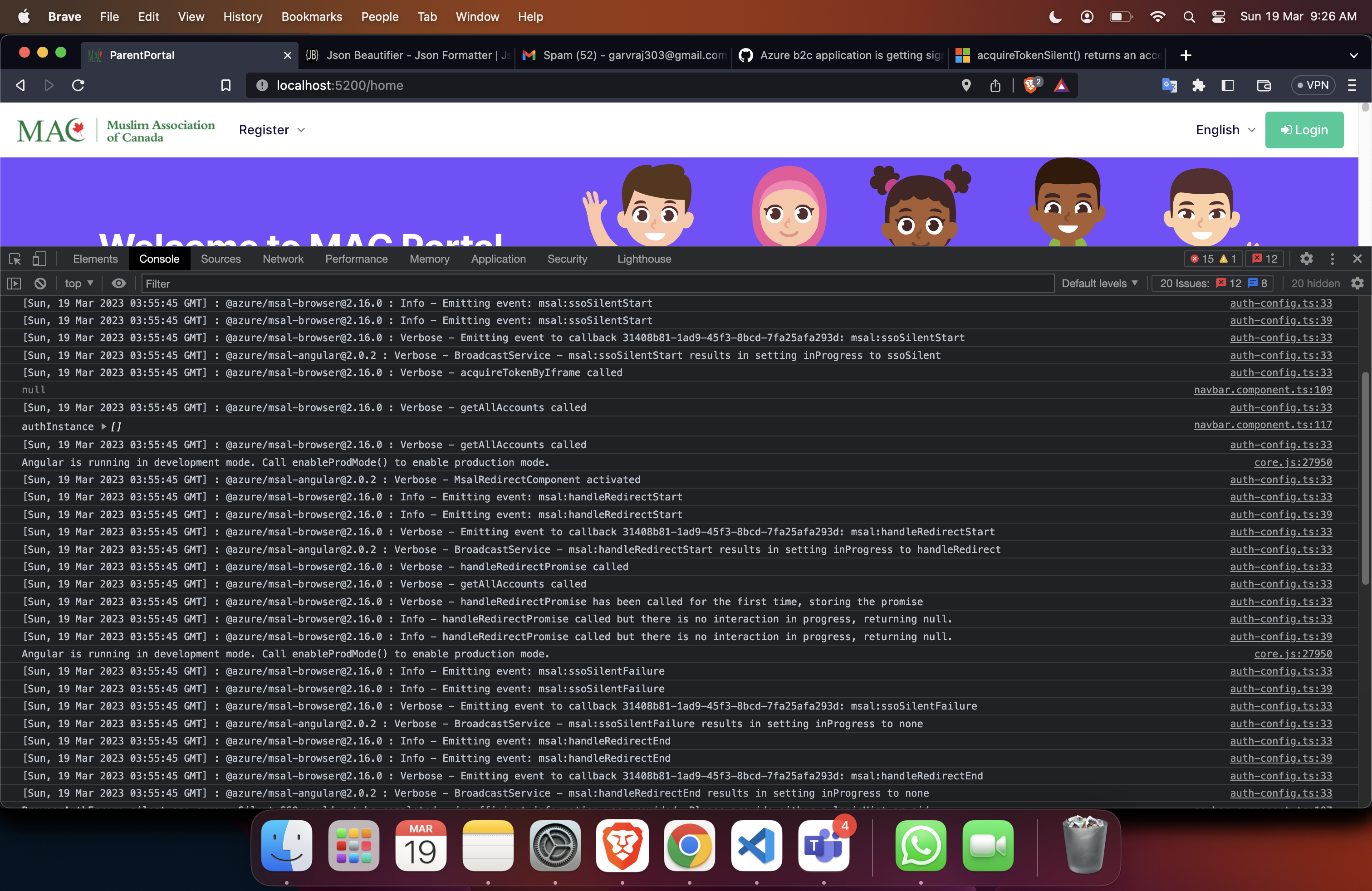Open the Default levels dropdown
The height and width of the screenshot is (891, 1372).
[1099, 283]
